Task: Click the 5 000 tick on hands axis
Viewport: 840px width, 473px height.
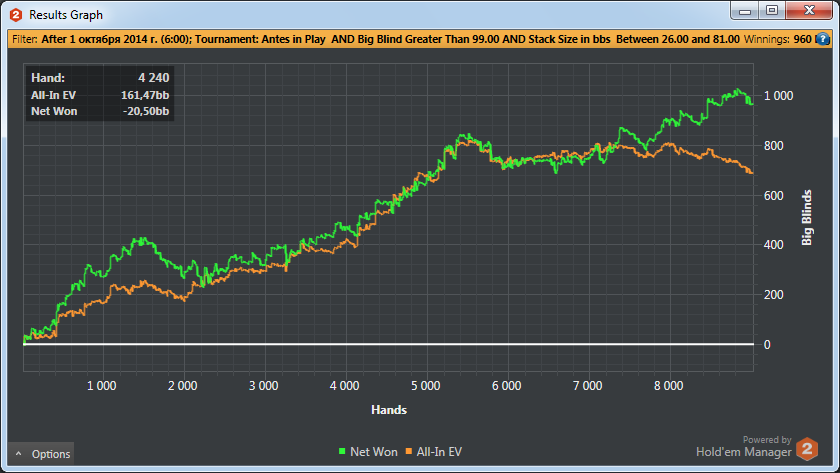Action: (425, 385)
